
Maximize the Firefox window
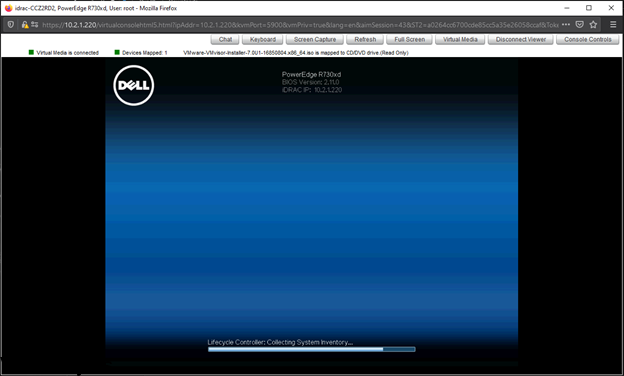[589, 8]
